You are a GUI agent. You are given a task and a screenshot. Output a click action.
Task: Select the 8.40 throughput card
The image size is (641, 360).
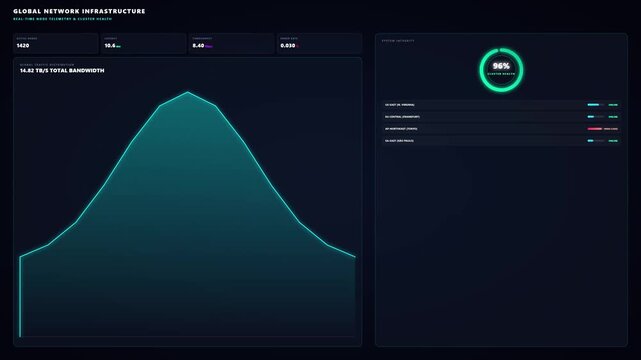click(231, 43)
